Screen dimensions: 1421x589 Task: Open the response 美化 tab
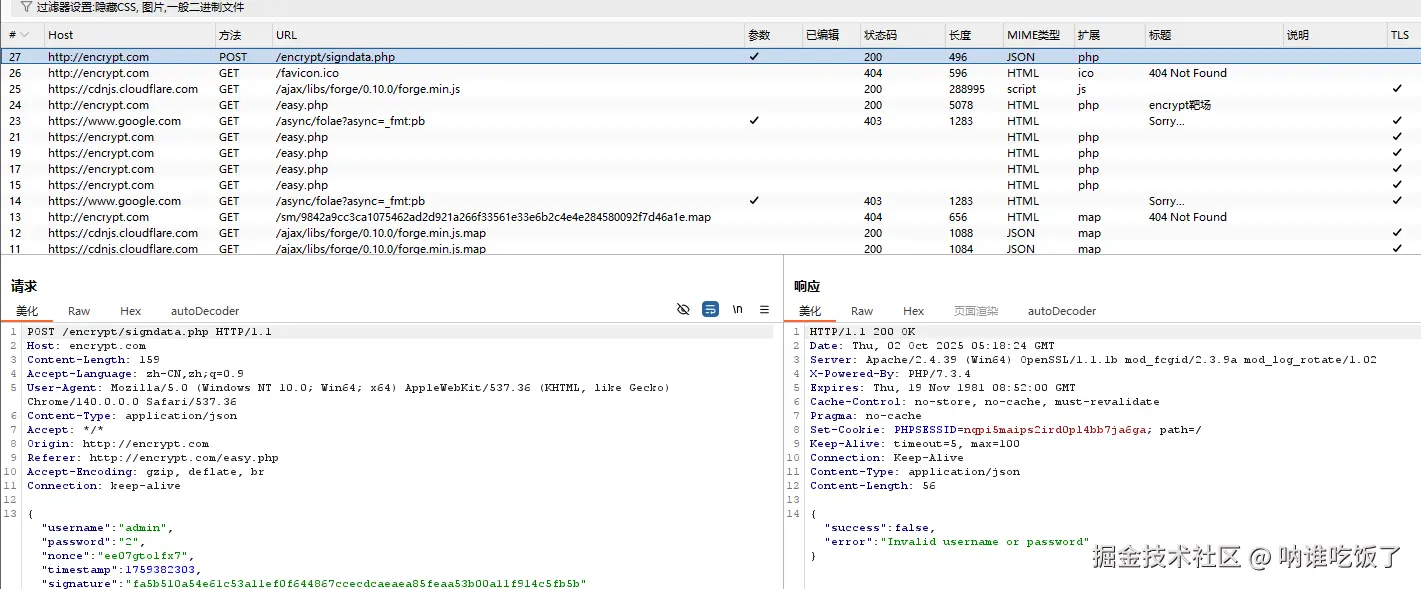pos(810,311)
